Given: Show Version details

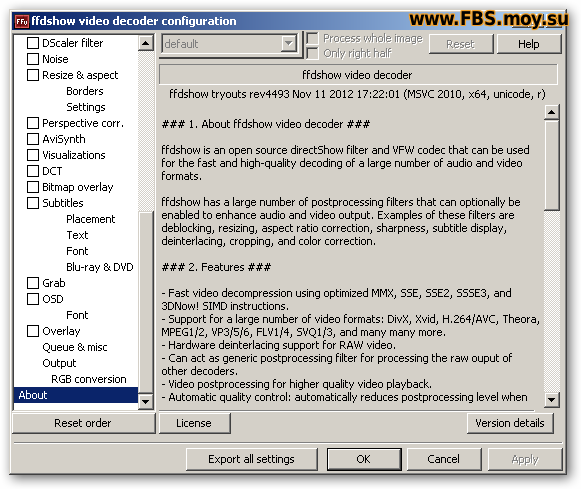Looking at the screenshot, I should [x=510, y=423].
